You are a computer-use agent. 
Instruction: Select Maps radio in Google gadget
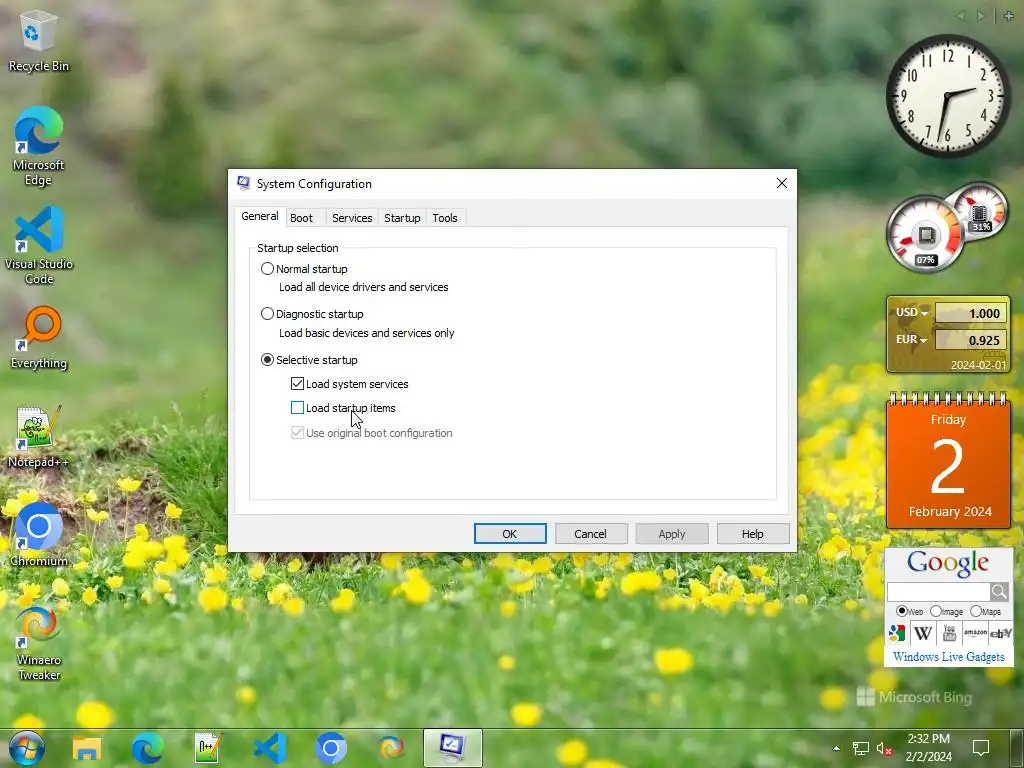[976, 611]
